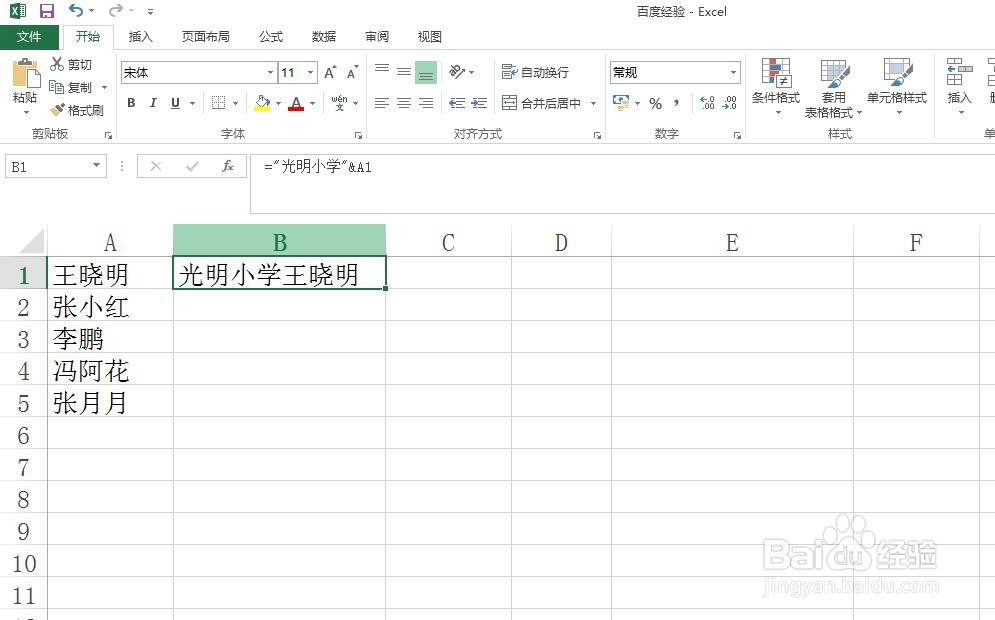Save the workbook via Quick Access Toolbar

(x=45, y=10)
